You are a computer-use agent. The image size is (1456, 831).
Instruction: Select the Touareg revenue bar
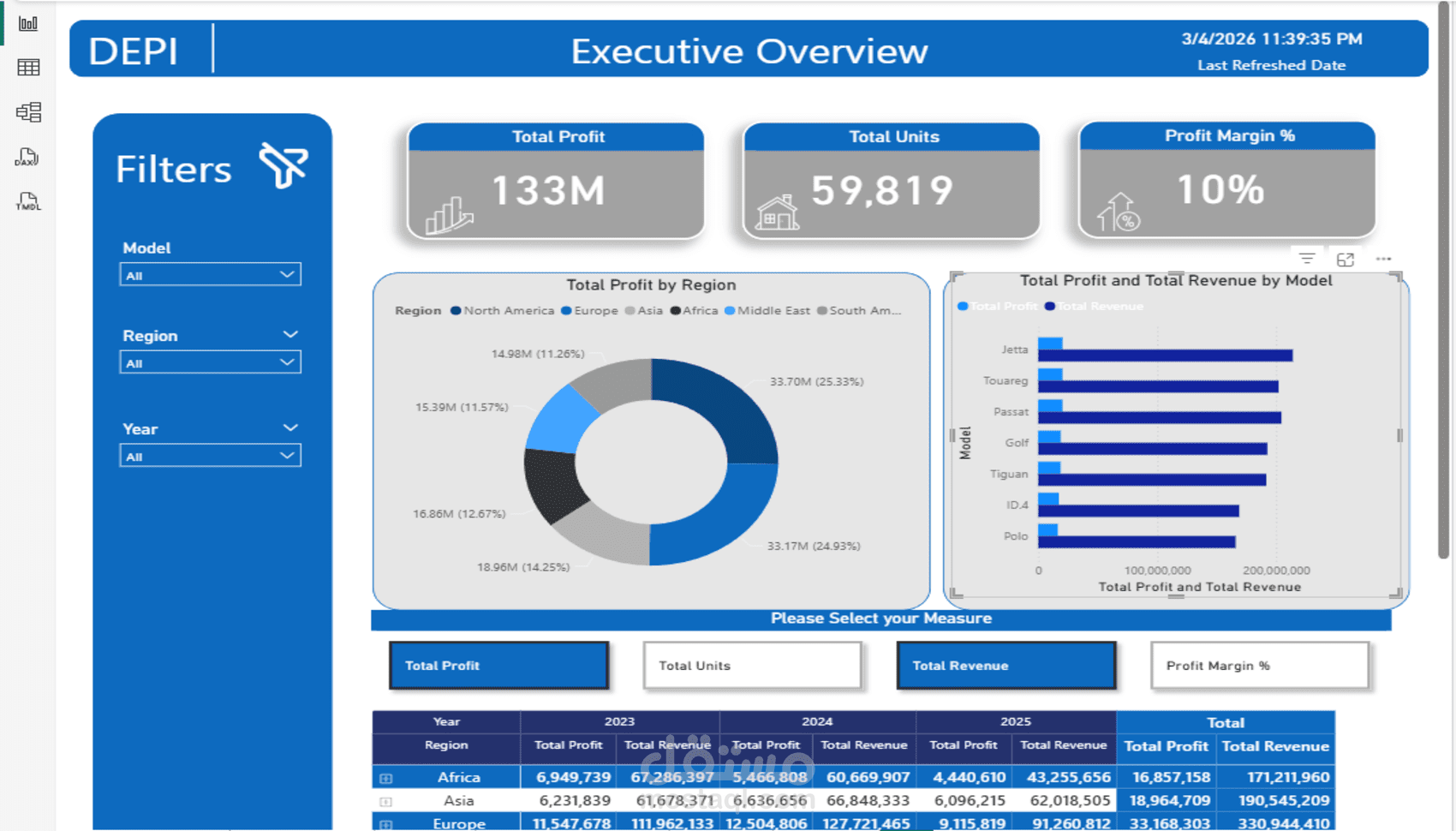point(1158,387)
